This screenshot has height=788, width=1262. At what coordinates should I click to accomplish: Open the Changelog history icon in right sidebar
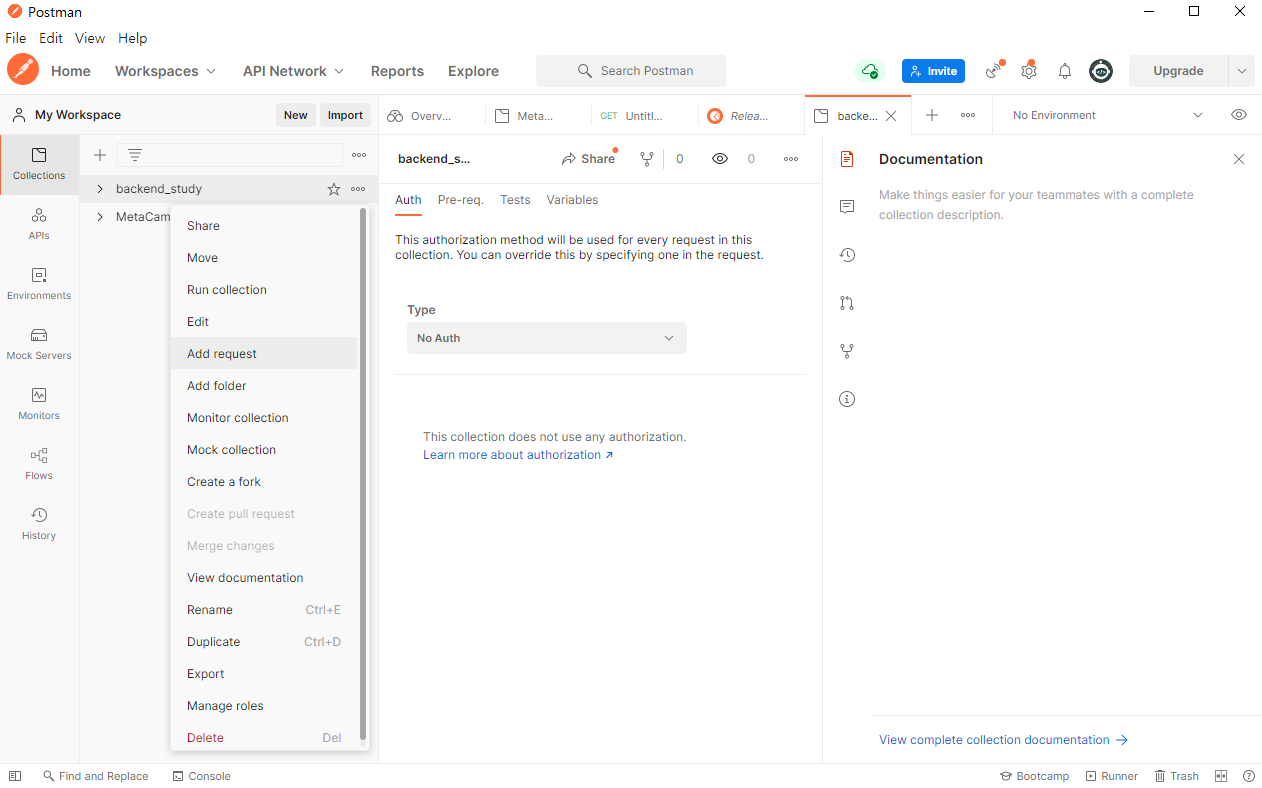point(847,255)
